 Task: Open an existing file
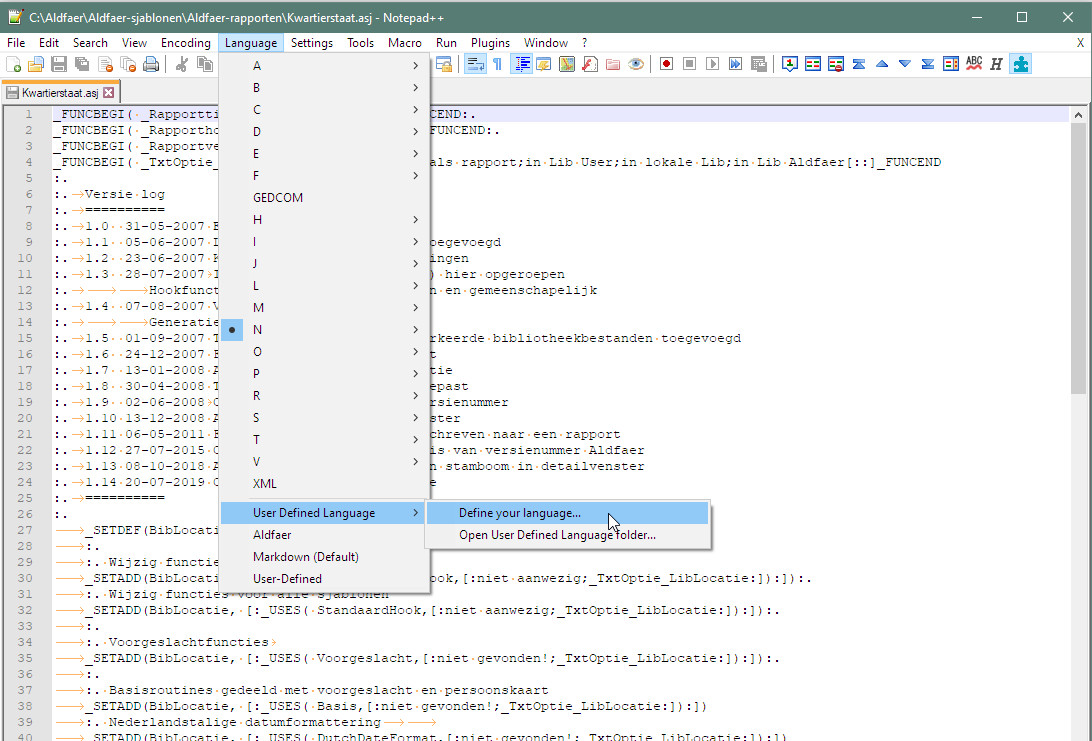click(x=35, y=63)
